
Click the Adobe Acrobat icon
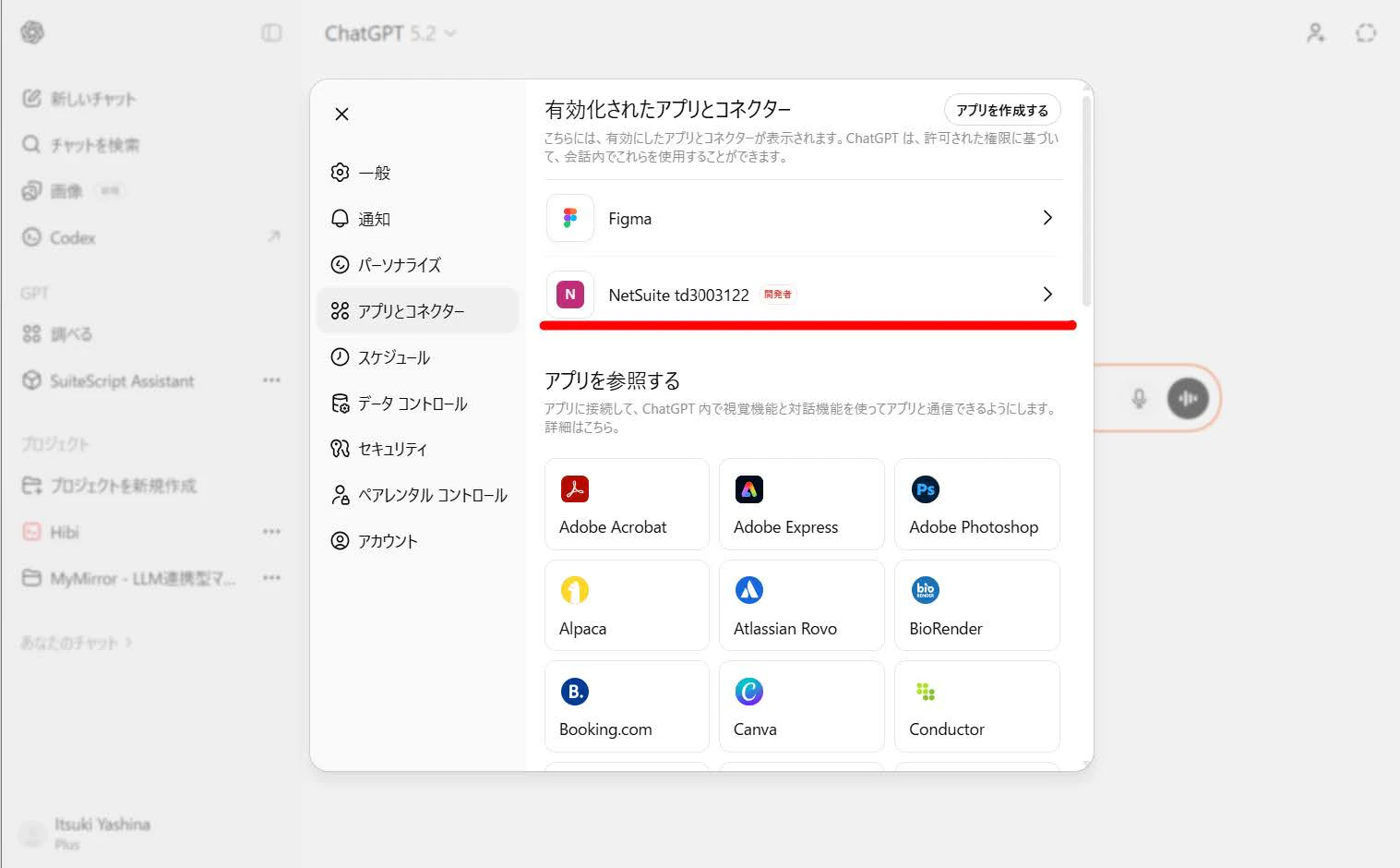pos(575,489)
